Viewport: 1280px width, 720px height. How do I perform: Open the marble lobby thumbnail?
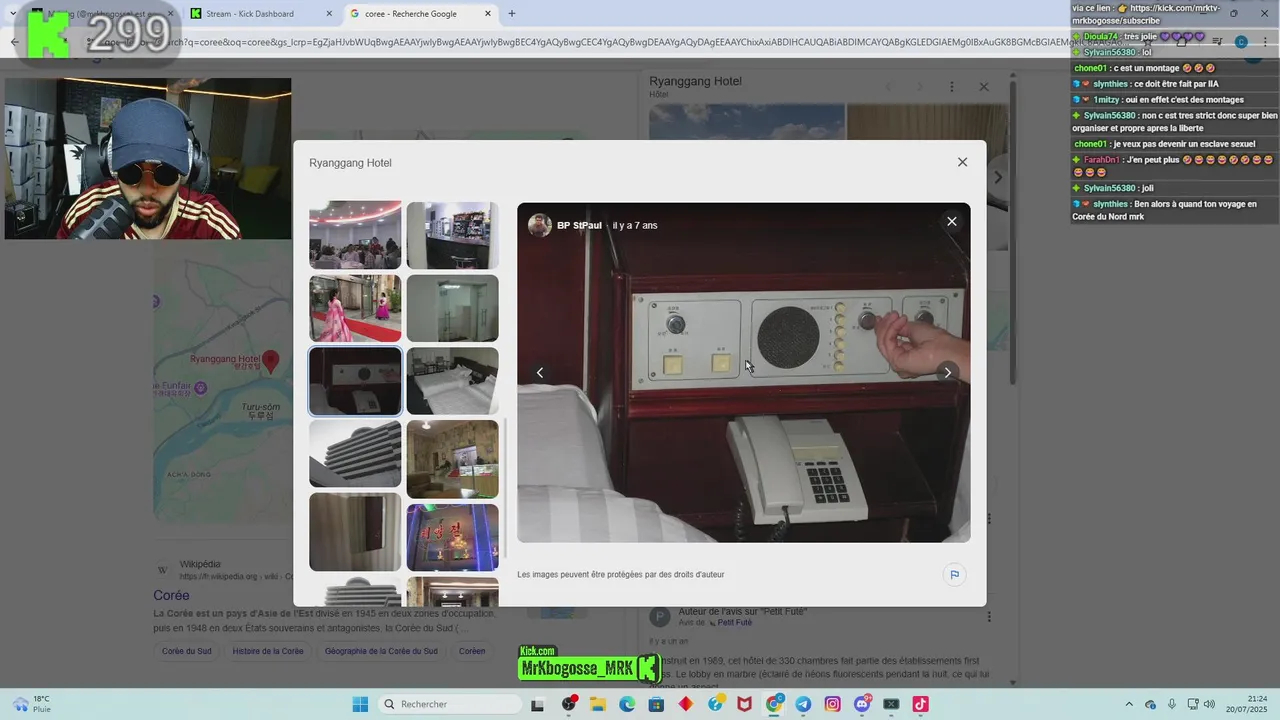(452, 459)
